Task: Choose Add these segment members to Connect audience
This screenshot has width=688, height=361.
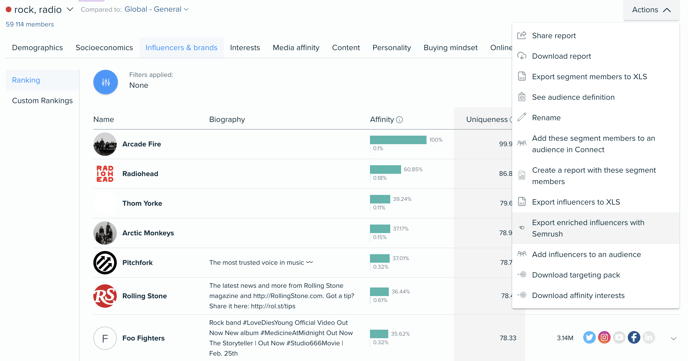Action: [595, 144]
